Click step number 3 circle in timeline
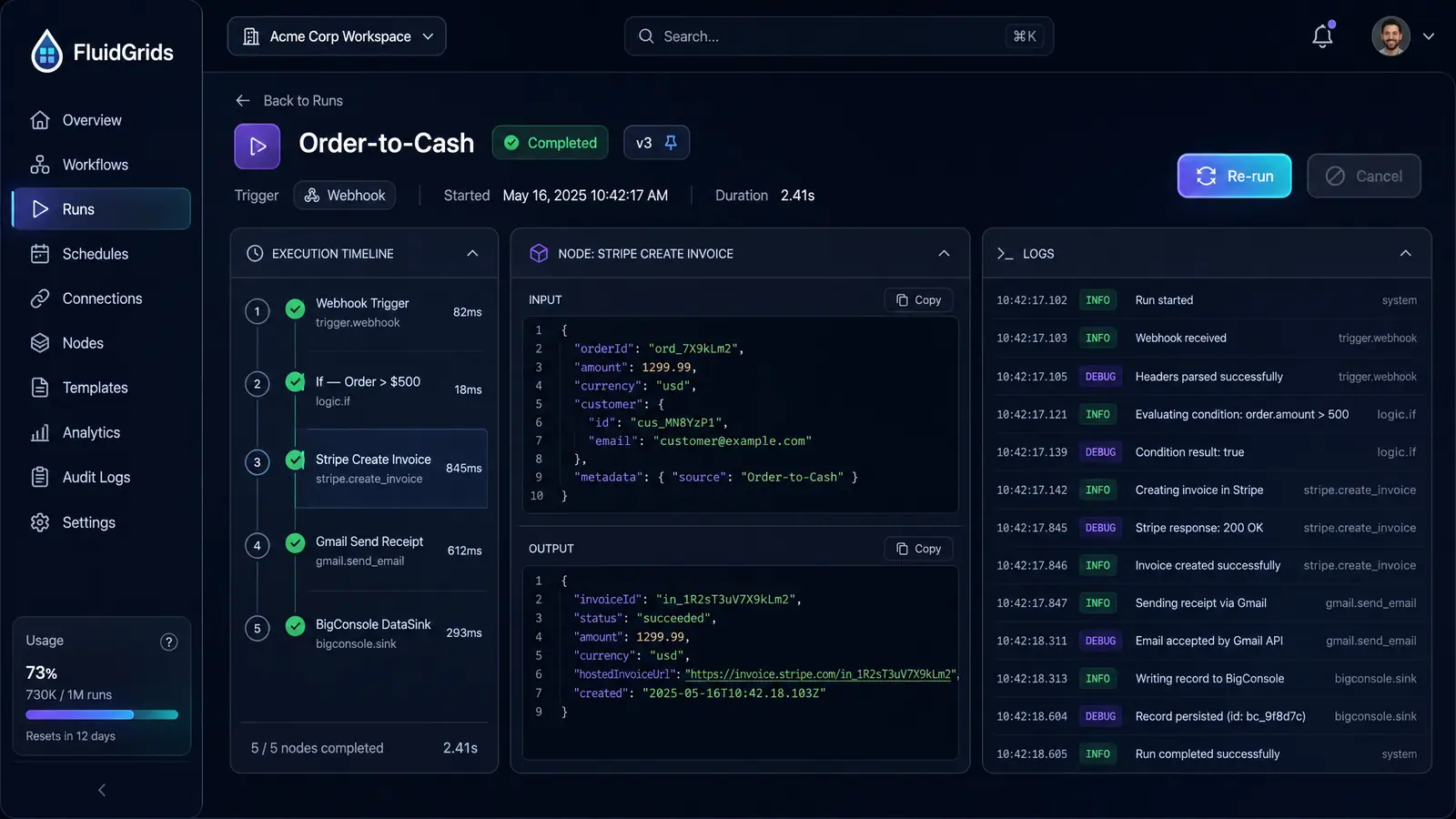The height and width of the screenshot is (819, 1456). (x=258, y=462)
